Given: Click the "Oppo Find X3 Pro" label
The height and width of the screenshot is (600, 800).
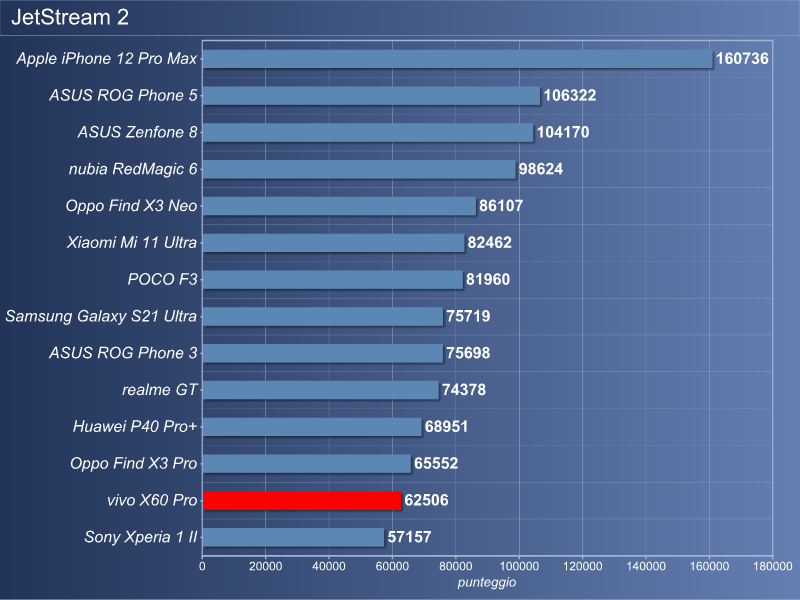Looking at the screenshot, I should click(x=133, y=463).
